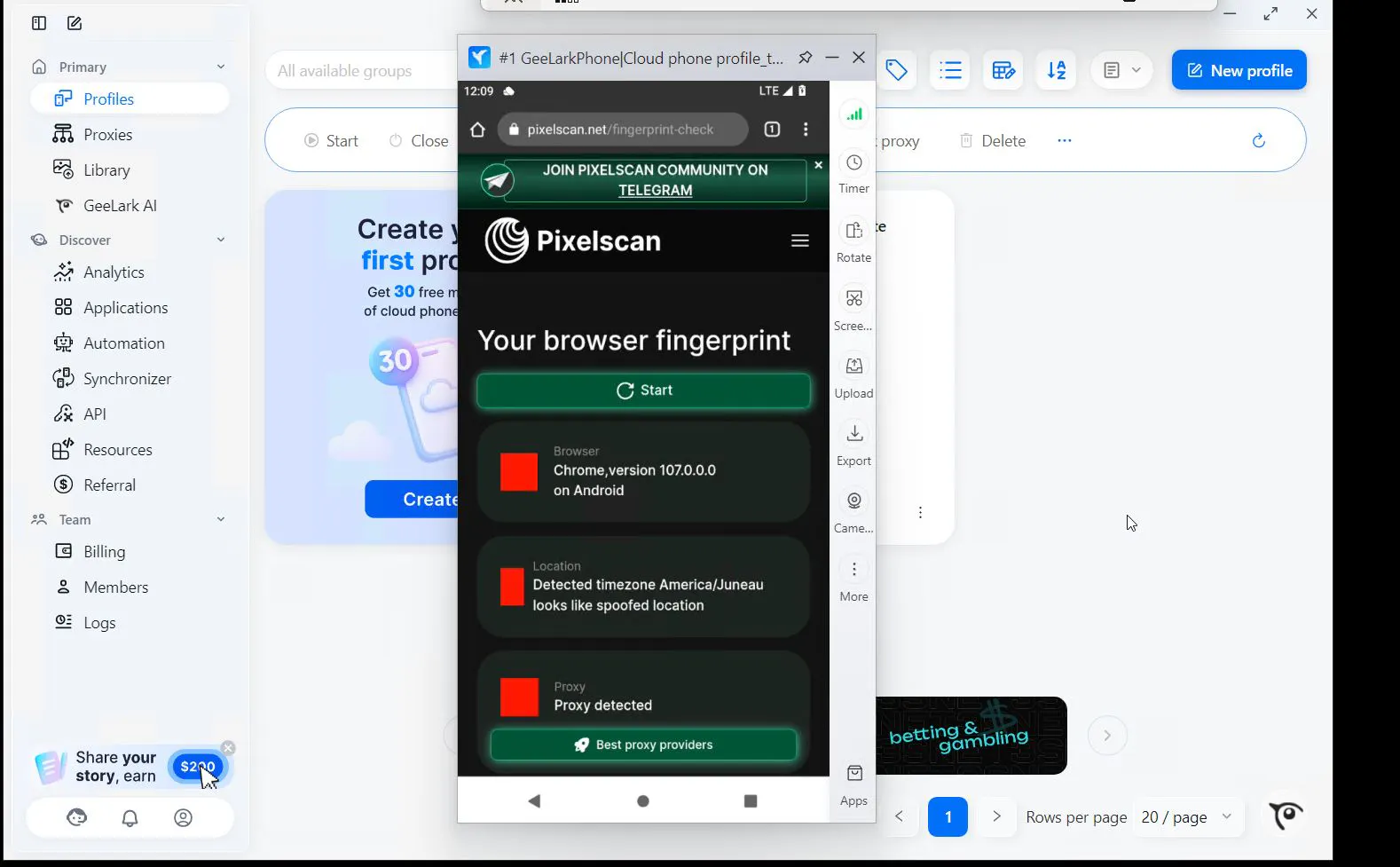Rotate the cloud phone screen
1400x867 pixels.
pyautogui.click(x=854, y=240)
